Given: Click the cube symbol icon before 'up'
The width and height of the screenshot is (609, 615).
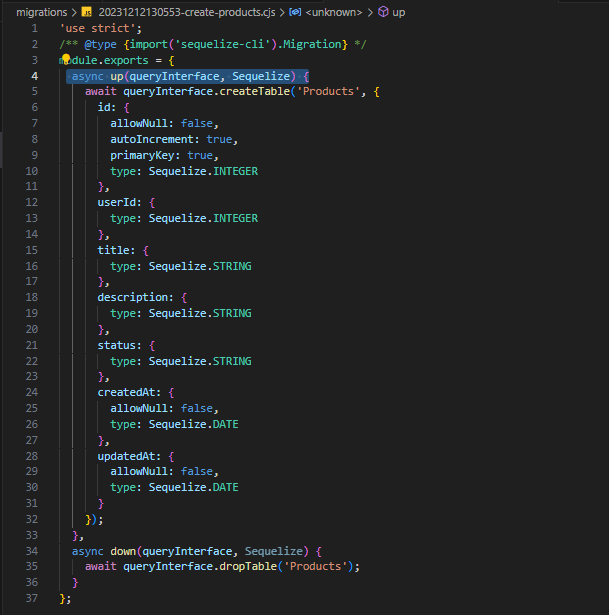Looking at the screenshot, I should click(383, 12).
